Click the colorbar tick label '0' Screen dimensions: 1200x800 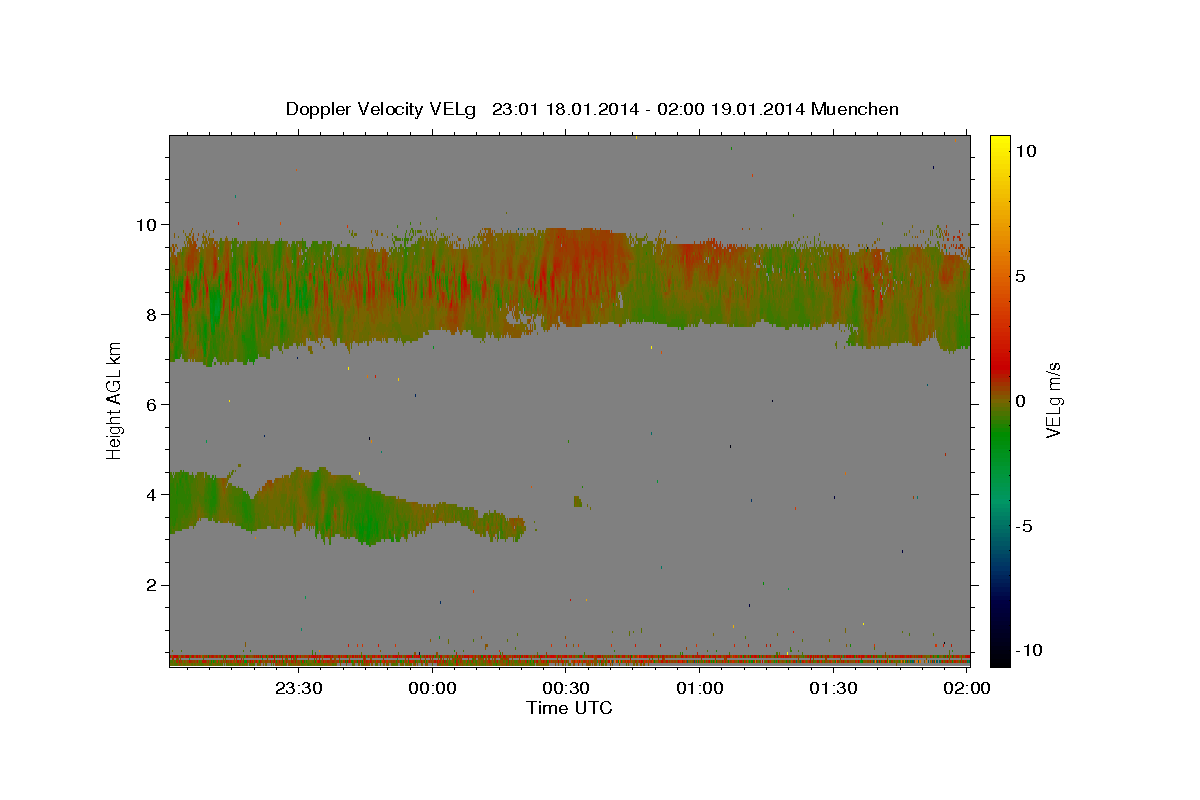1020,401
